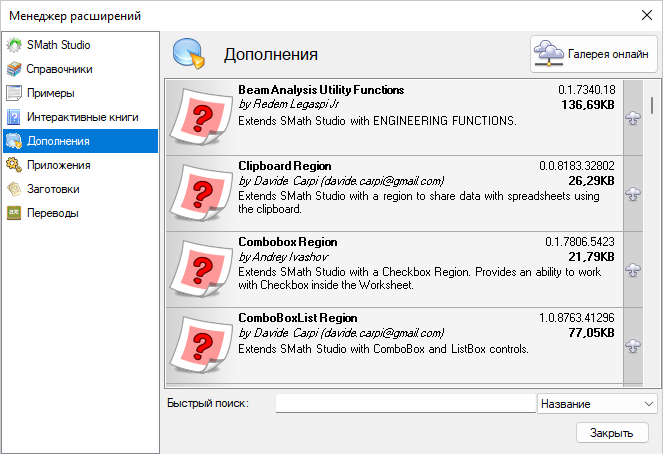This screenshot has width=663, height=454.
Task: Click version number 1.0.8763.41296
Action: [577, 317]
